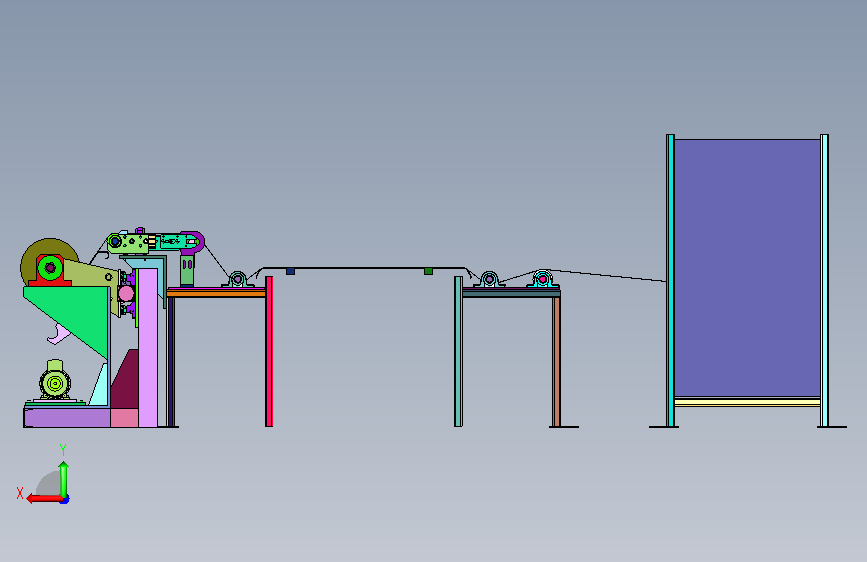Screen dimensions: 867x562
Task: Select the cyan left post of the panel frame
Action: [670, 280]
